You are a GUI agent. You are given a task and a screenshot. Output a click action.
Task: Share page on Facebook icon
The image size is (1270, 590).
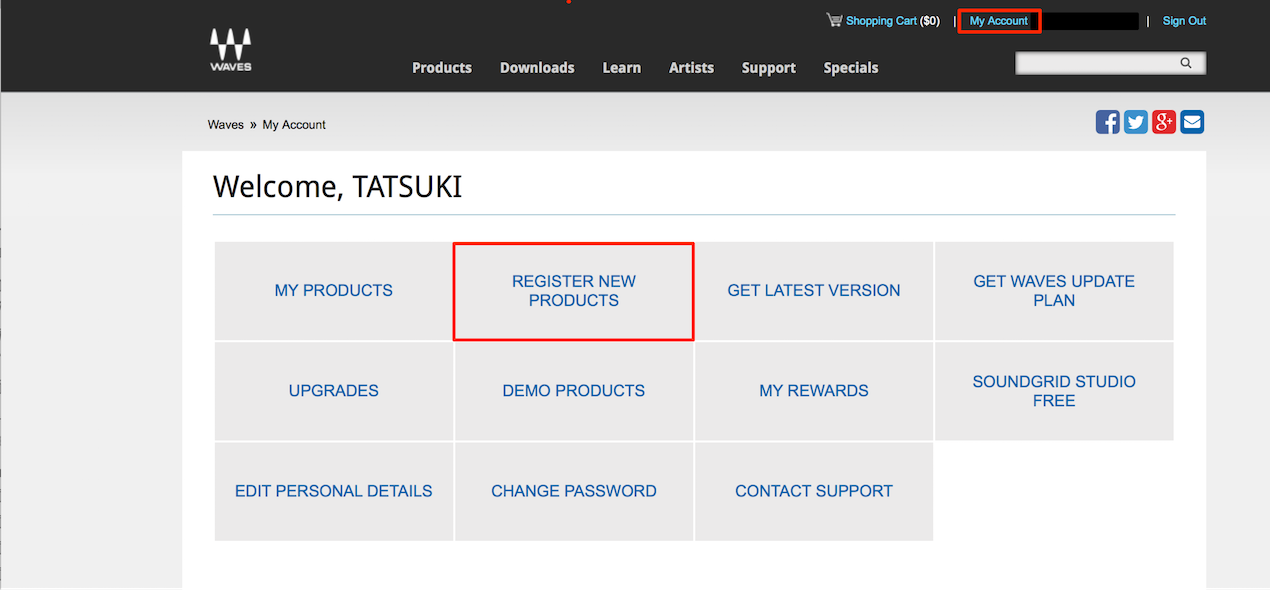[x=1108, y=122]
